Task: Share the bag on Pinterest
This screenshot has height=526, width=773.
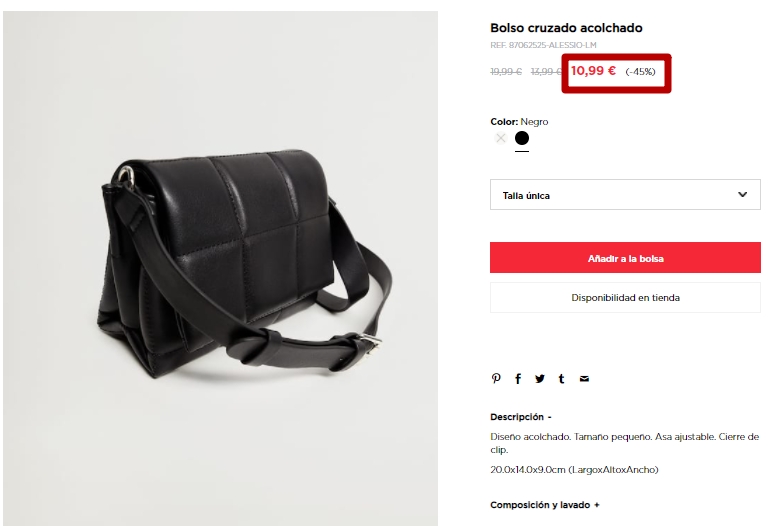Action: click(496, 378)
